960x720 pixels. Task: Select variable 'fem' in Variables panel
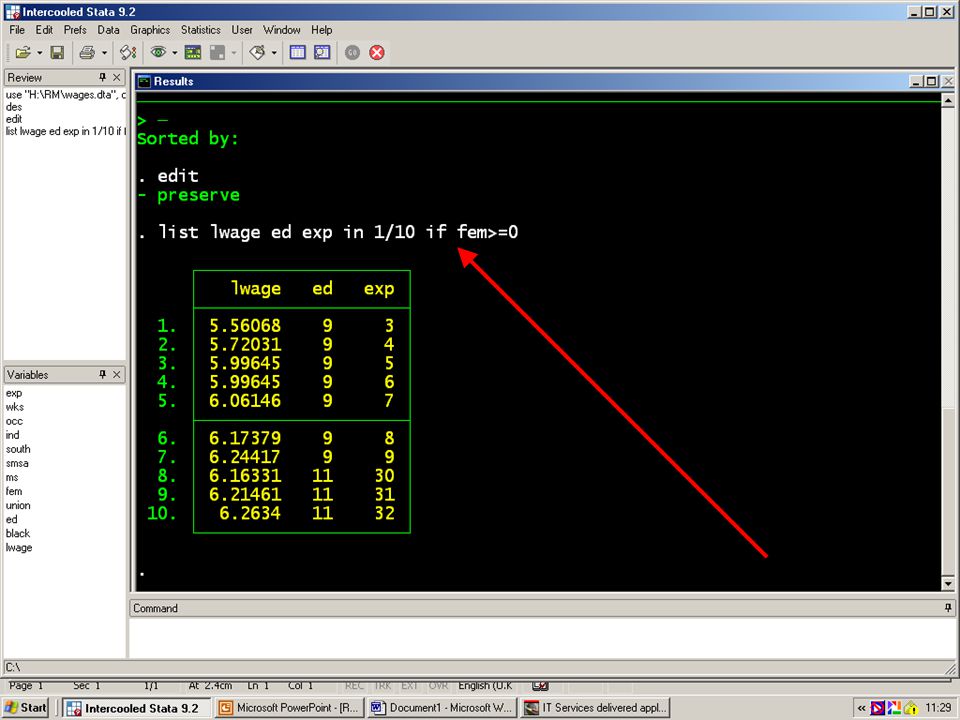pyautogui.click(x=13, y=491)
